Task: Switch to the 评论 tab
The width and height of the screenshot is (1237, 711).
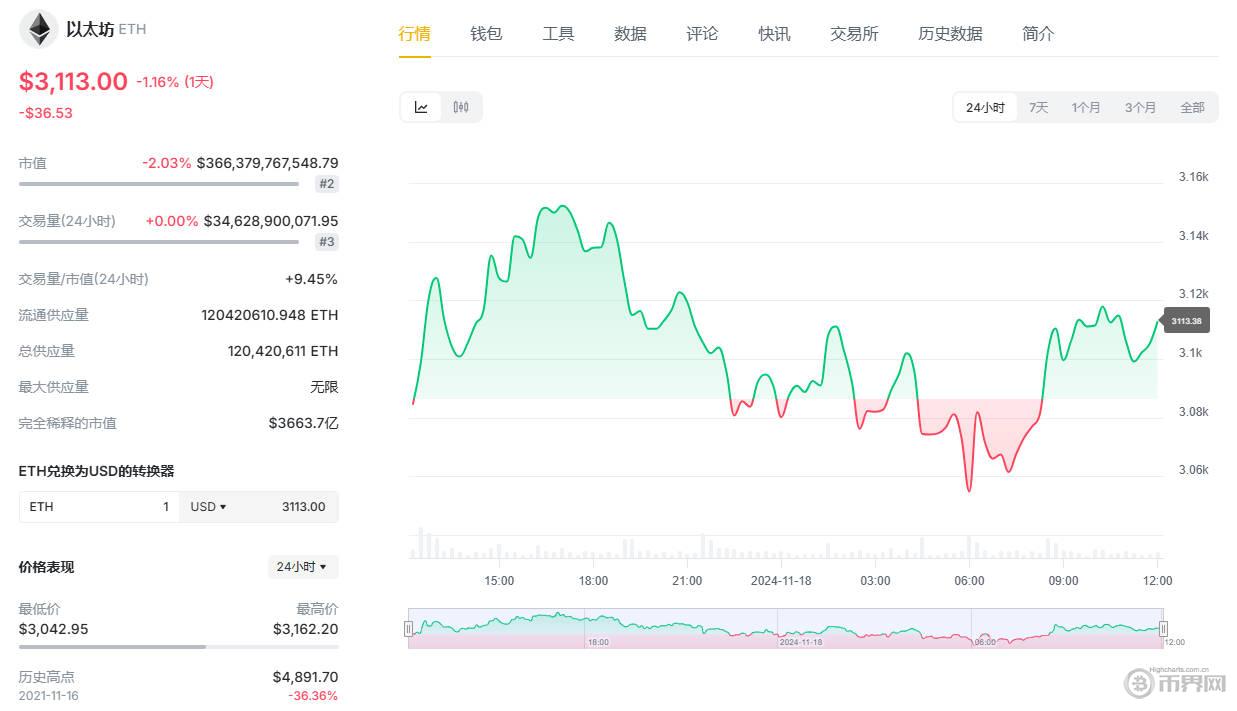Action: tap(702, 33)
